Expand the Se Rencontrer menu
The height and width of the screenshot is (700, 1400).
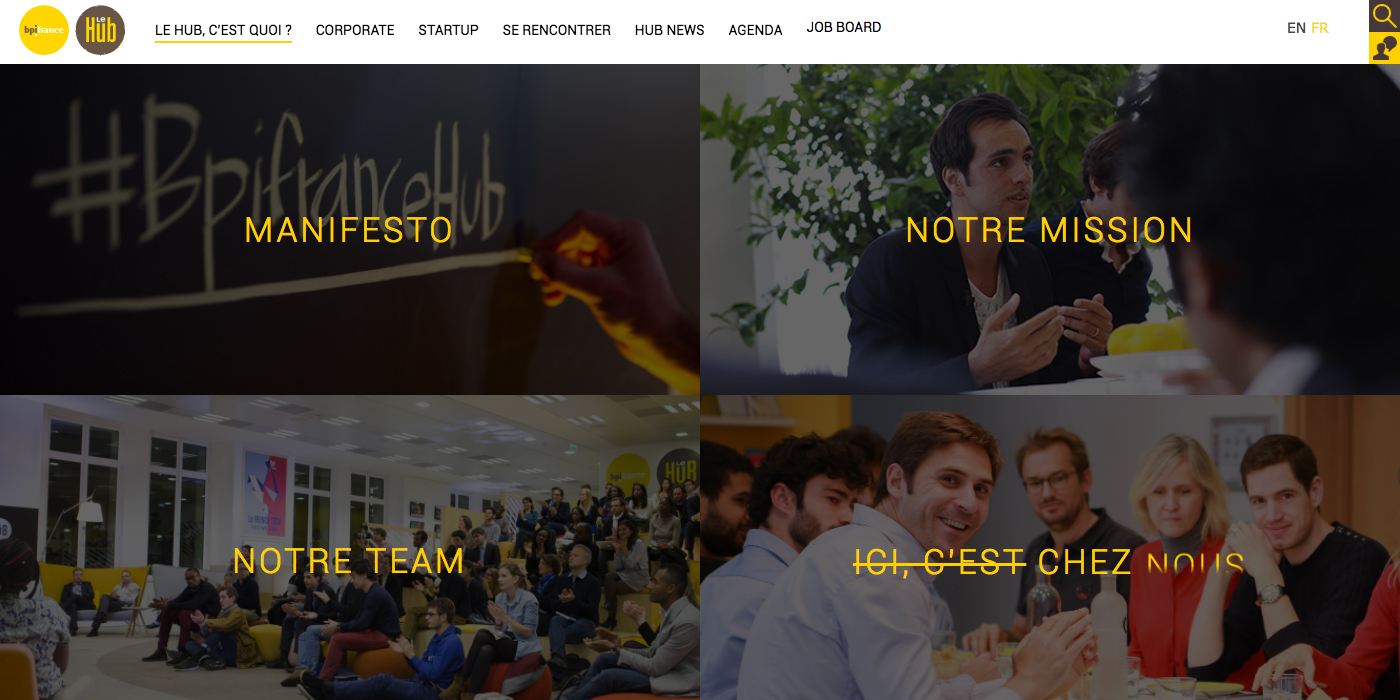point(556,30)
